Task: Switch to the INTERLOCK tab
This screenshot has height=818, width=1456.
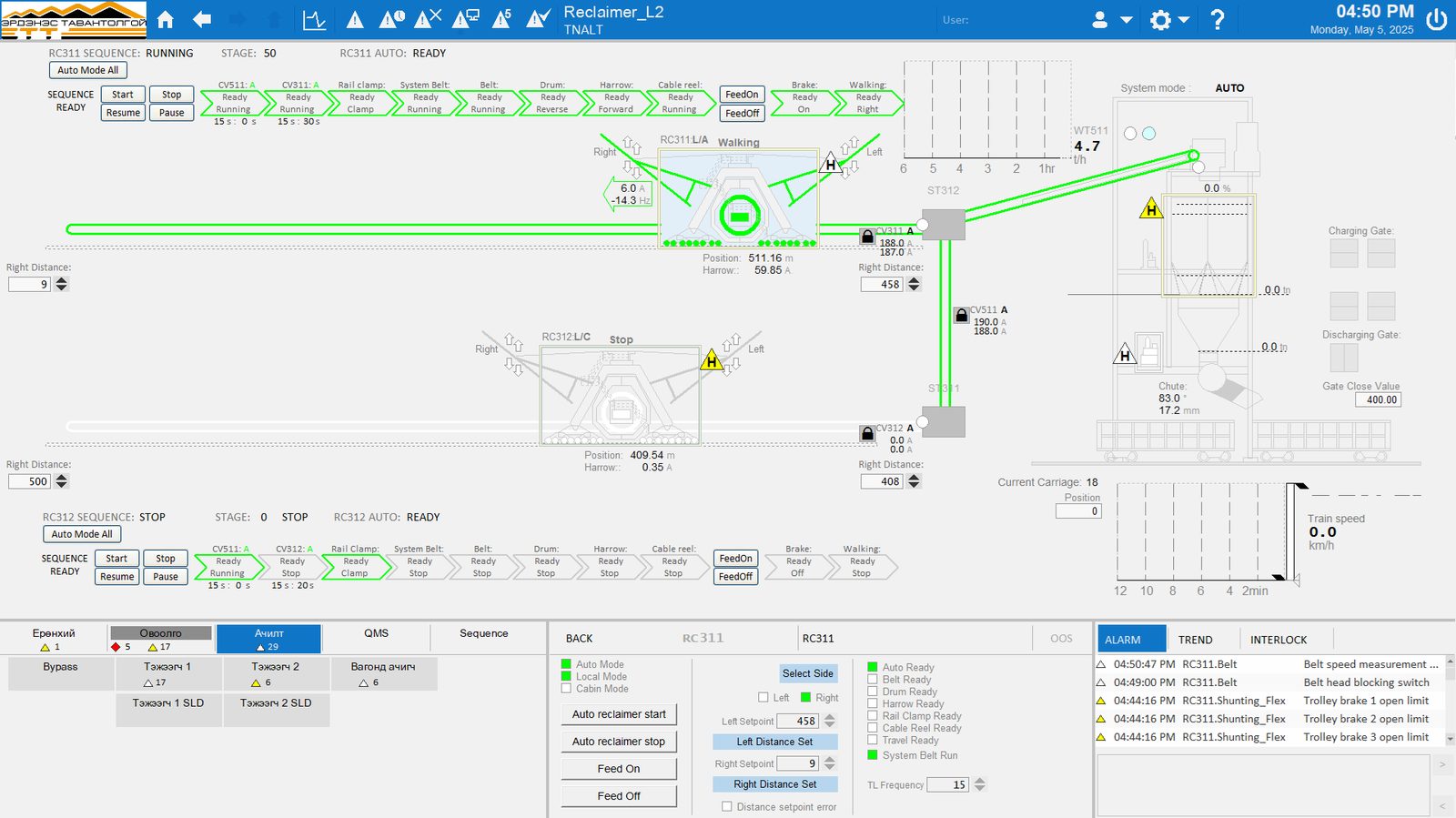Action: tap(1279, 640)
